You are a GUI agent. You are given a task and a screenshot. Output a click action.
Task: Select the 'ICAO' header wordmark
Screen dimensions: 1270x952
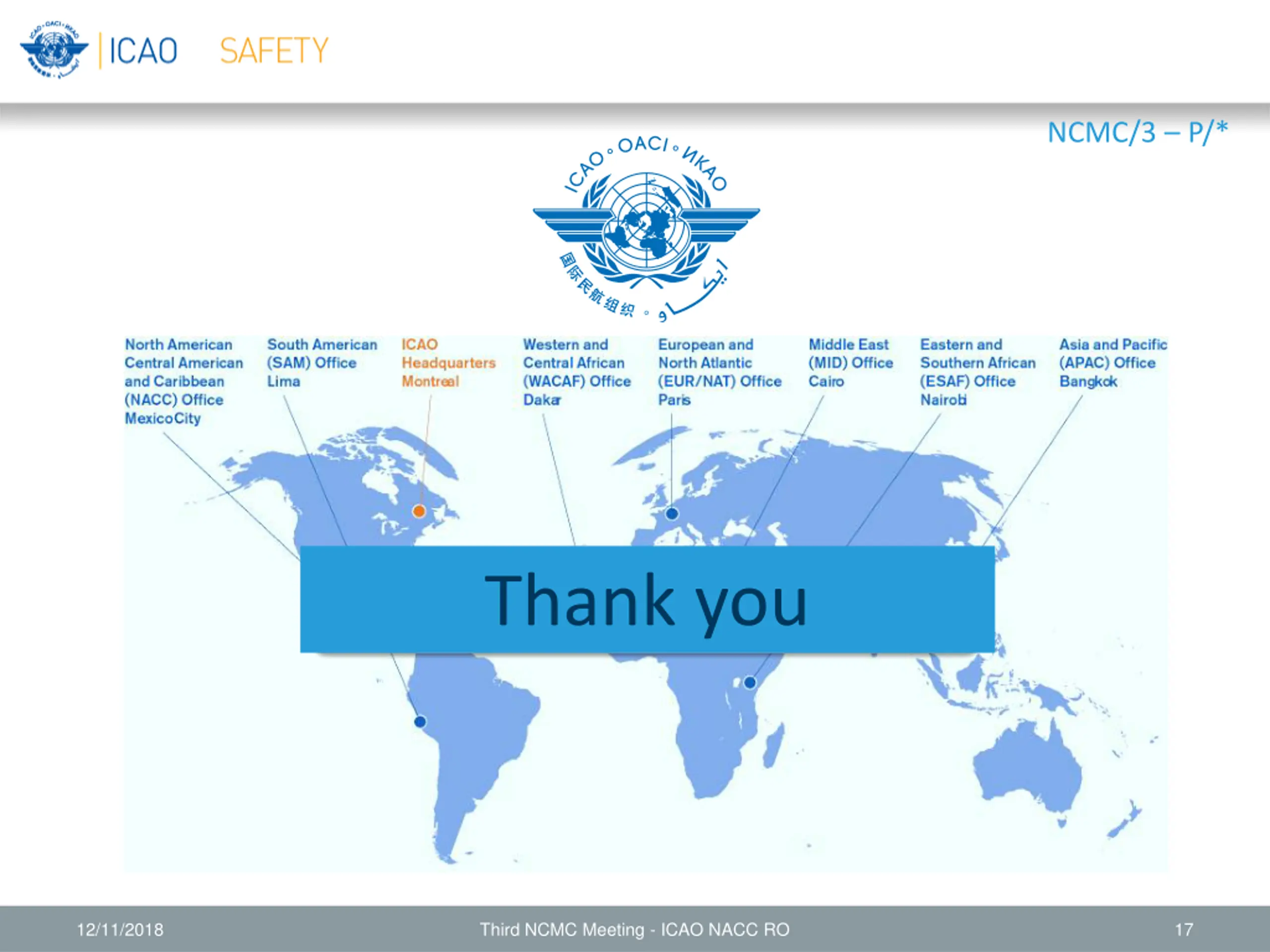pyautogui.click(x=143, y=51)
